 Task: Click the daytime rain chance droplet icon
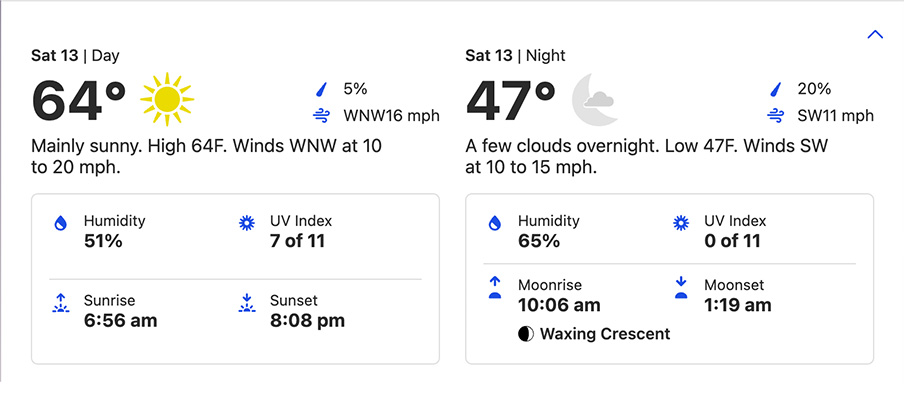tap(322, 89)
